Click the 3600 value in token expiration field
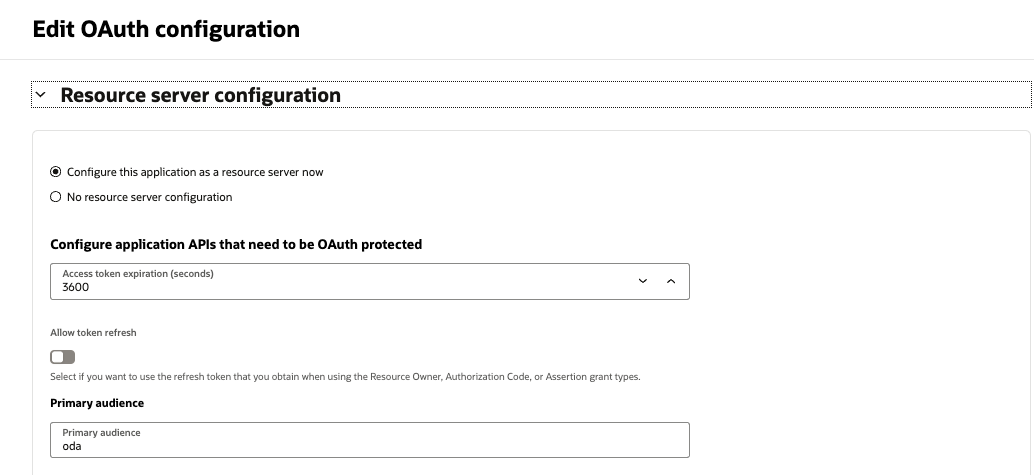Viewport: 1034px width, 475px height. [76, 287]
